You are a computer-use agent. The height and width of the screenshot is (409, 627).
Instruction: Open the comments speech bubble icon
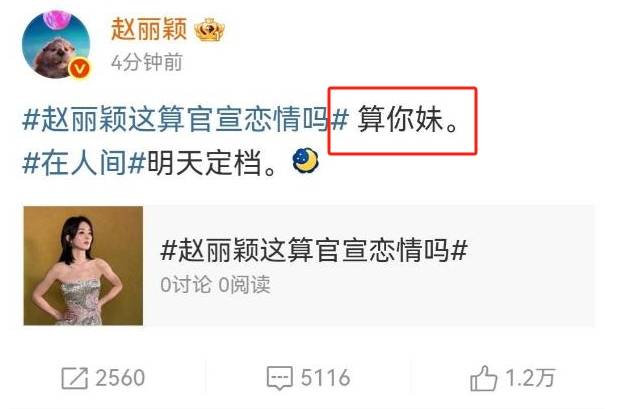(280, 378)
